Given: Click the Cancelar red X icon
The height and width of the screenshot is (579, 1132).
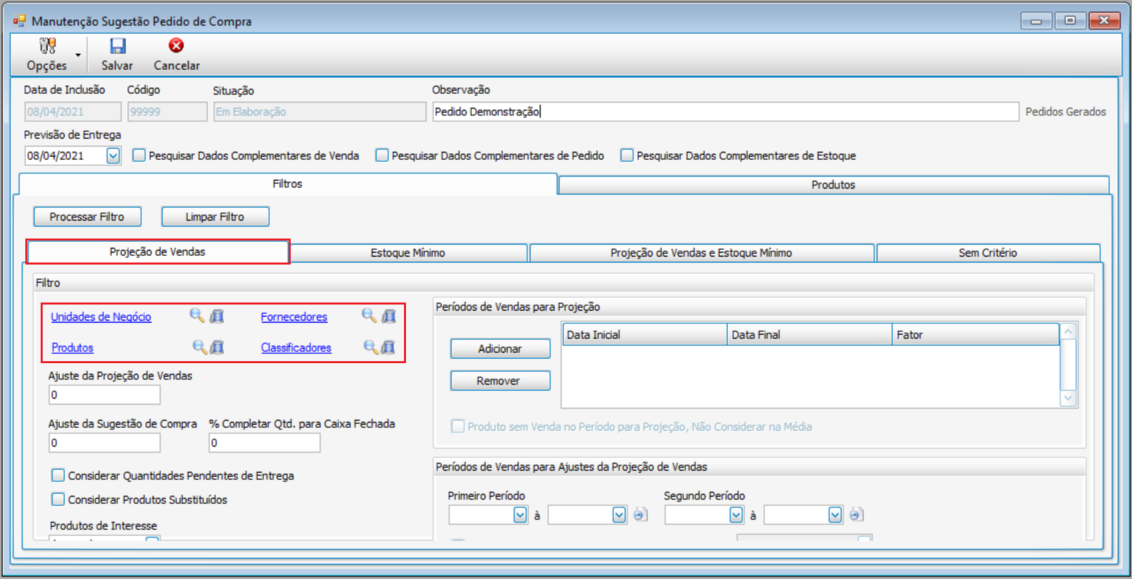Looking at the screenshot, I should click(x=176, y=46).
